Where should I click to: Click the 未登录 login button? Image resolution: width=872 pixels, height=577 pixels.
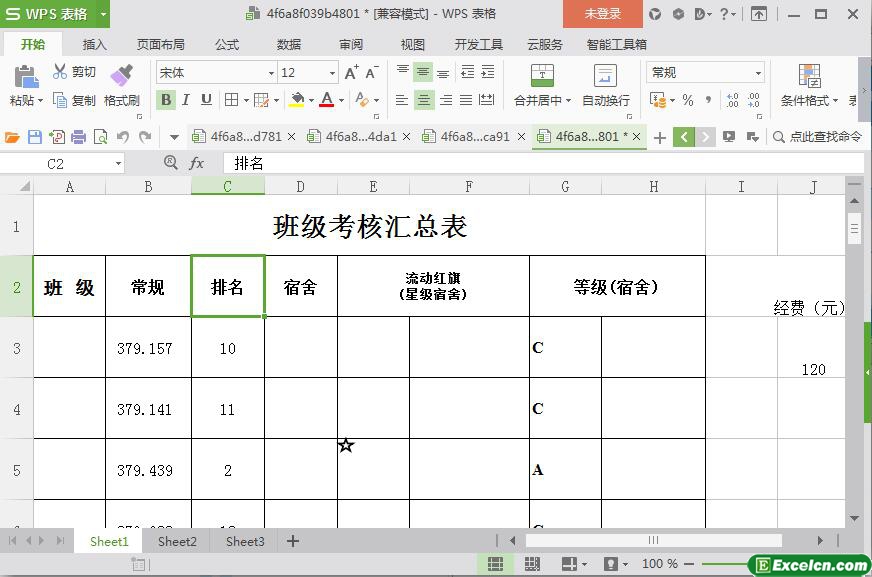602,14
